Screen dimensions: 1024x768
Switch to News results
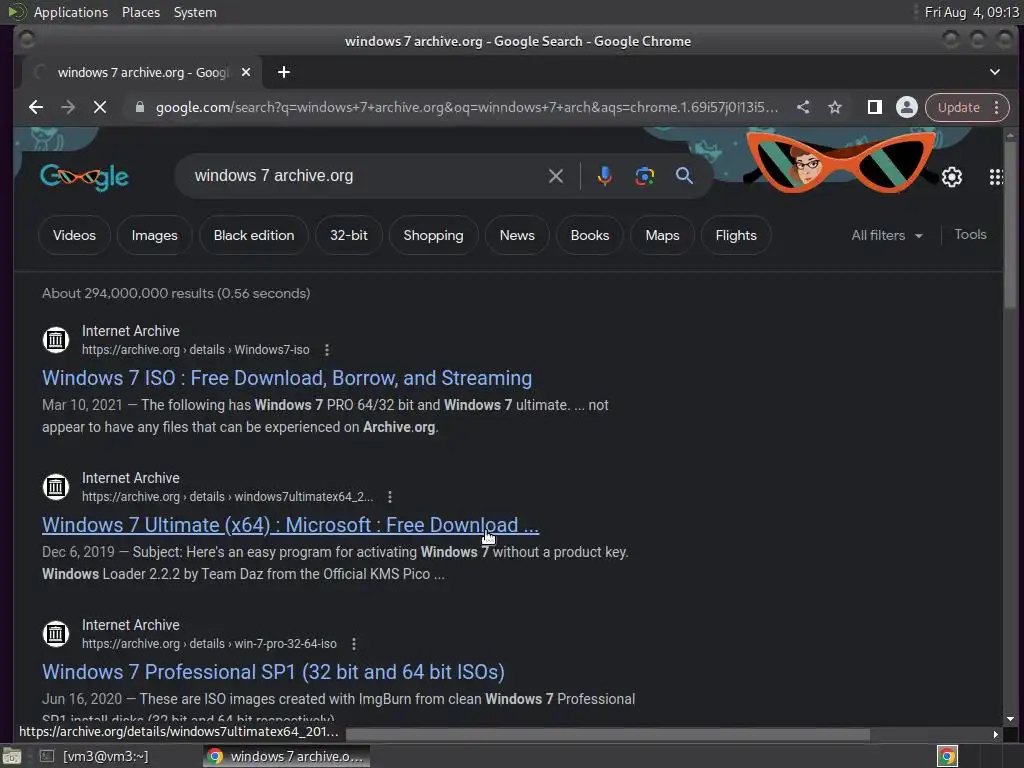pos(517,235)
